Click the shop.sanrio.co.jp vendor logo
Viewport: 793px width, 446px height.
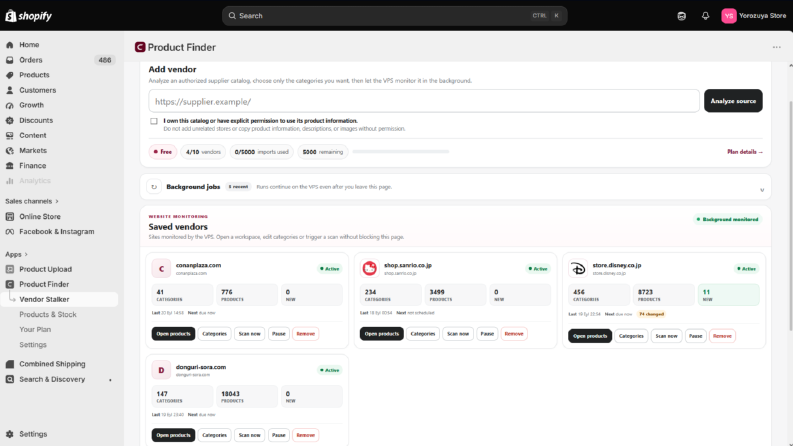pos(369,268)
